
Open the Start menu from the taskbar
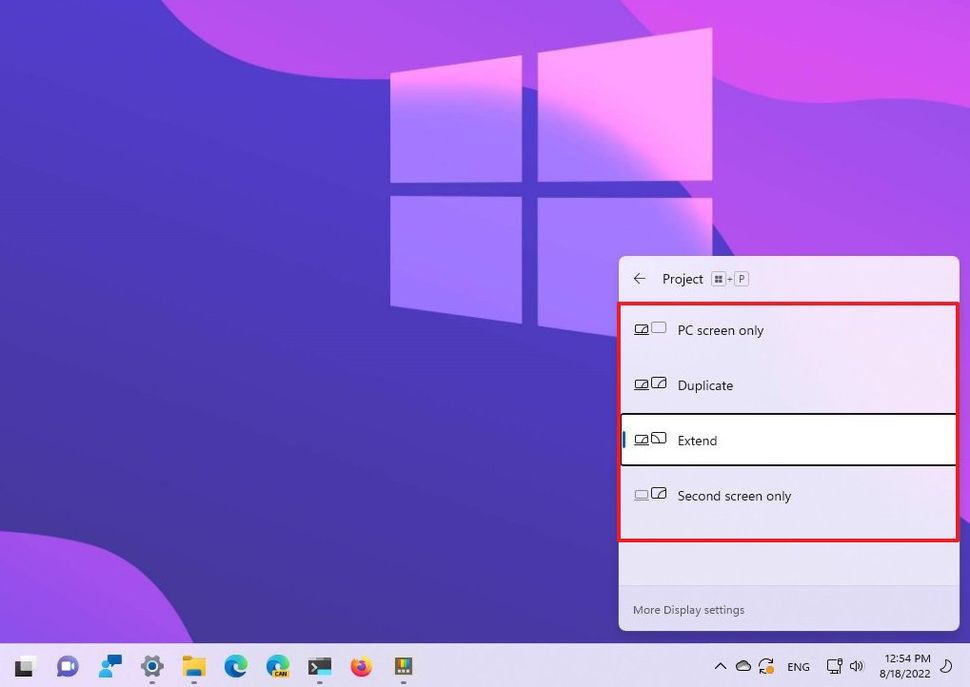click(25, 666)
